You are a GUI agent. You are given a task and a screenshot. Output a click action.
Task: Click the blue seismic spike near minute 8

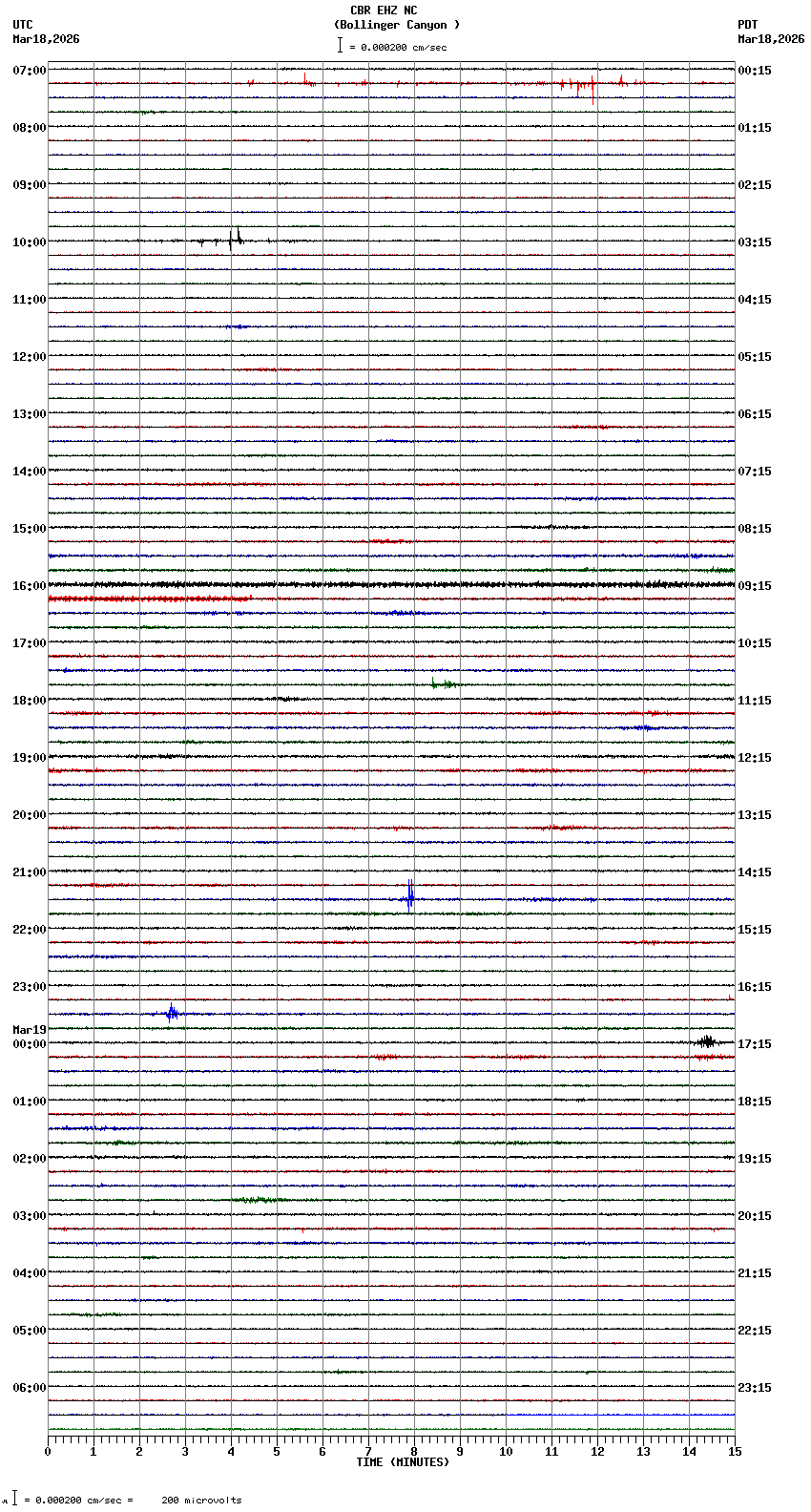(x=410, y=896)
